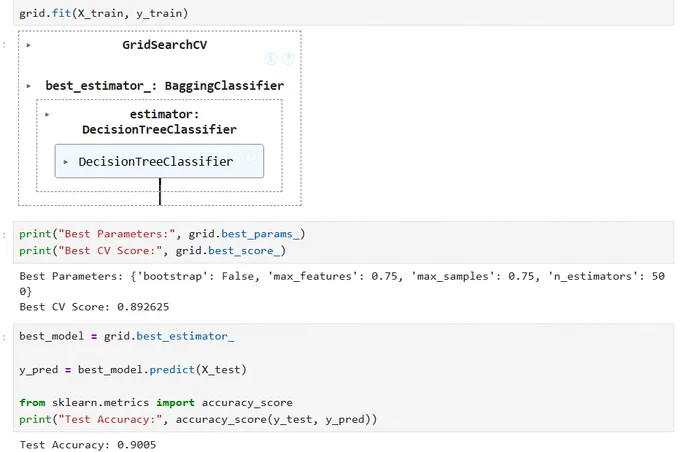The width and height of the screenshot is (680, 452).
Task: Click the info 'i' icon under GridSearchCV
Action: [x=271, y=59]
